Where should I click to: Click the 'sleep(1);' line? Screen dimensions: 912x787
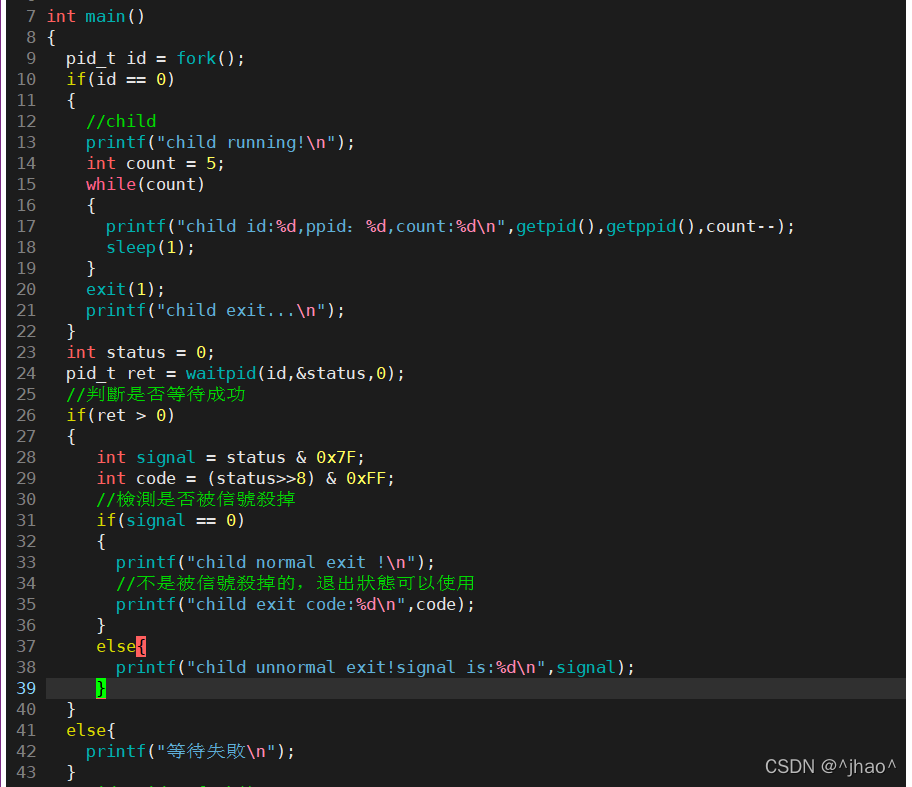click(x=150, y=247)
